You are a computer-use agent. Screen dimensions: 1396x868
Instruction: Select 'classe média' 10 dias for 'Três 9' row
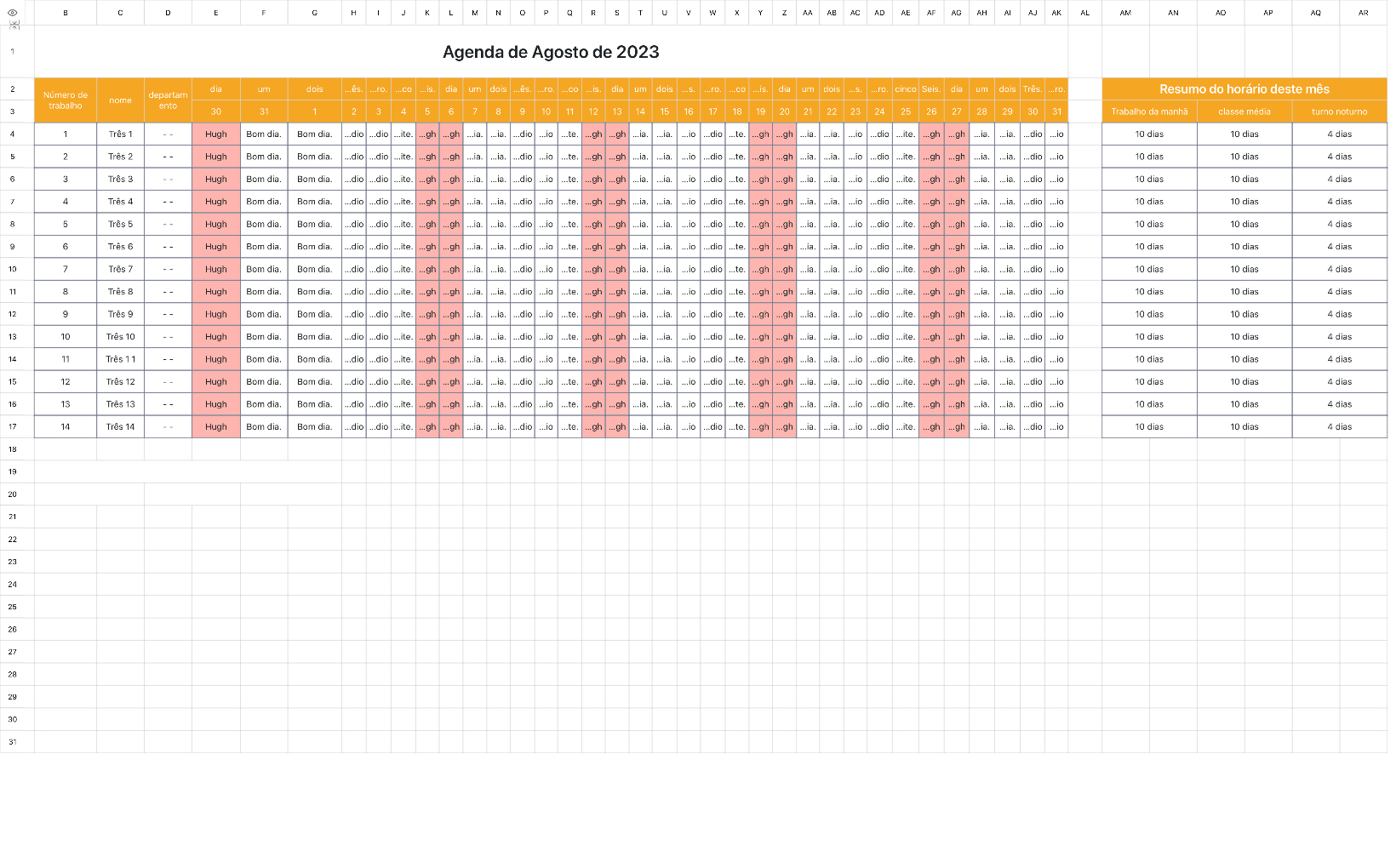(x=1244, y=314)
